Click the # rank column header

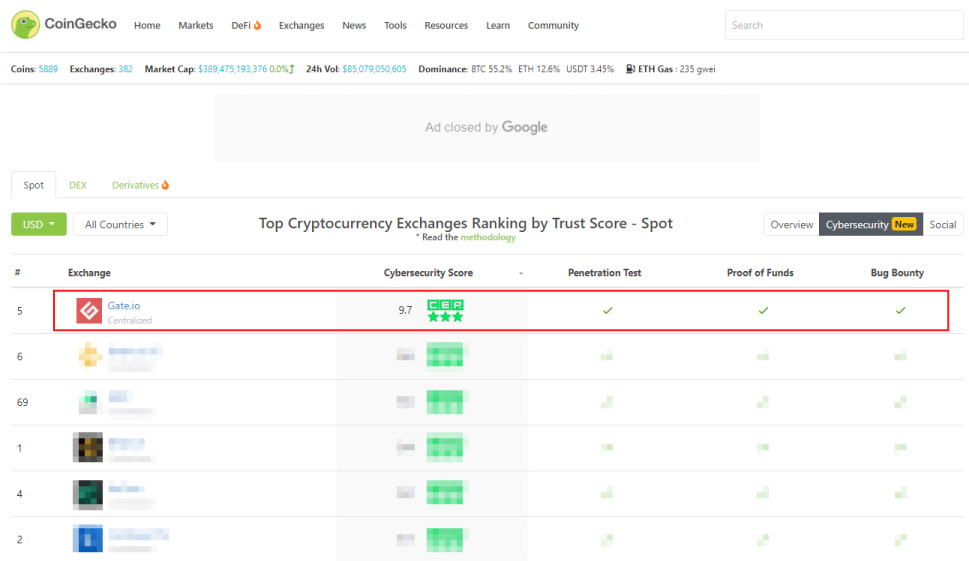point(17,272)
